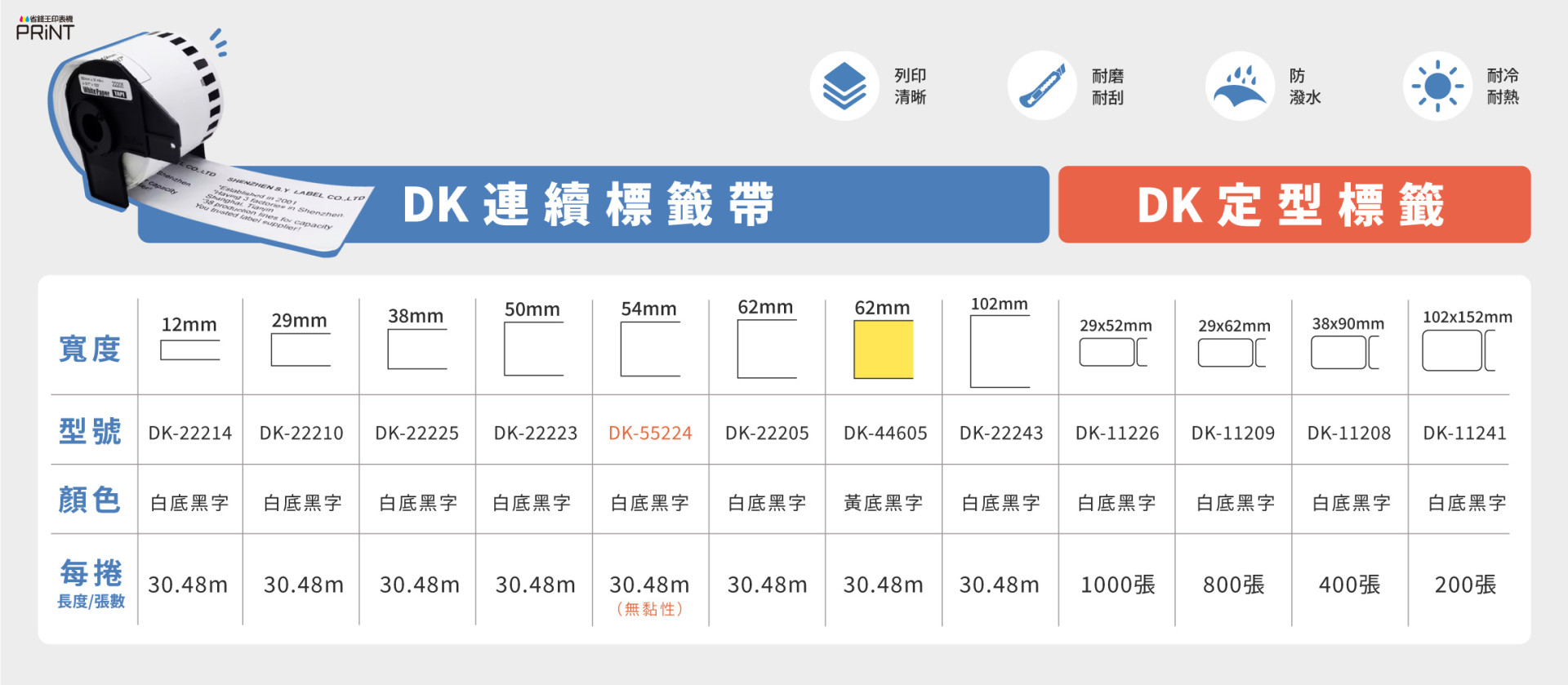Click the 耐冷耐熱 feature label
1568x685 pixels.
click(x=1503, y=87)
